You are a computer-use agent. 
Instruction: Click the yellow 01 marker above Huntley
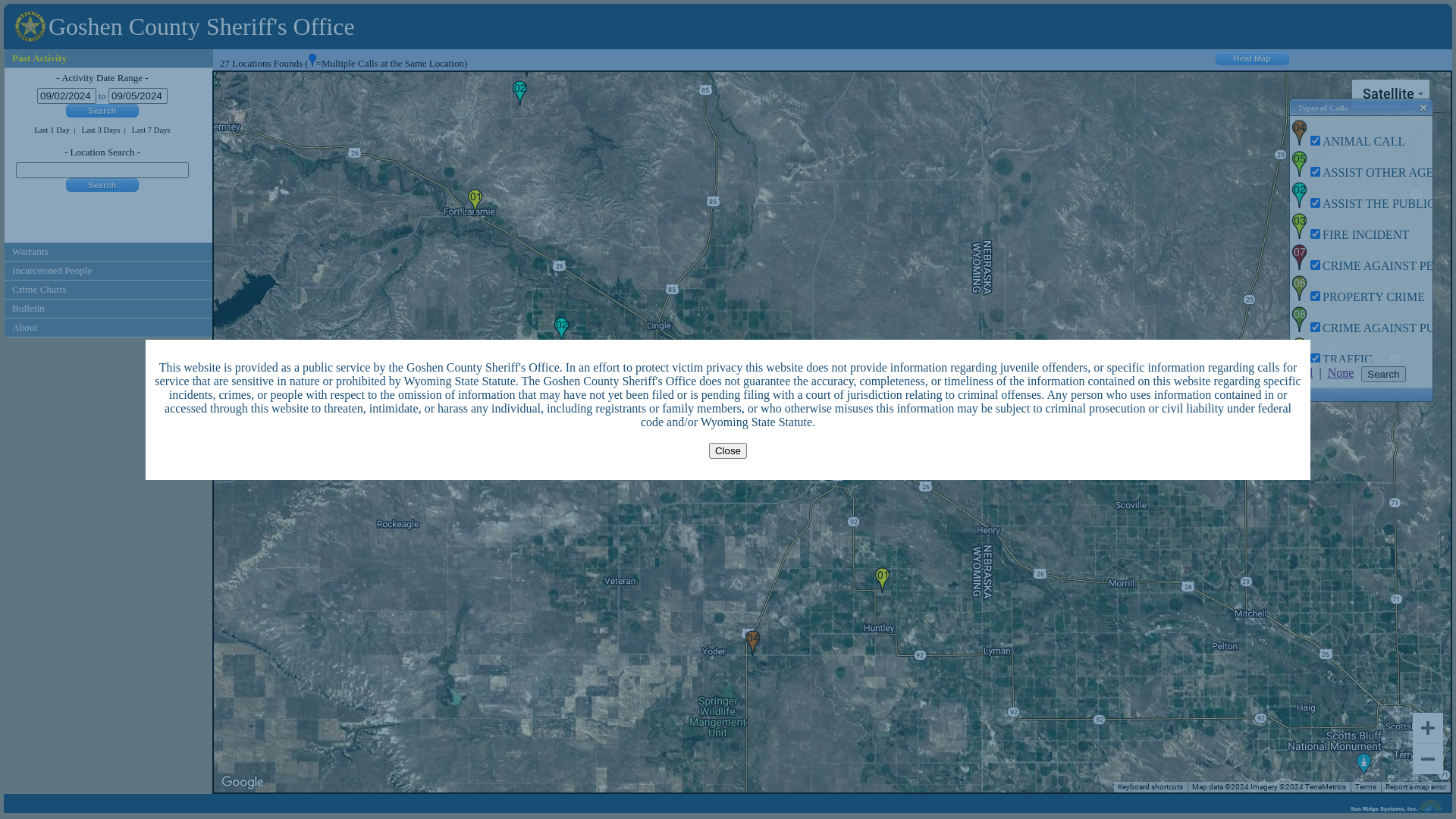click(x=882, y=580)
